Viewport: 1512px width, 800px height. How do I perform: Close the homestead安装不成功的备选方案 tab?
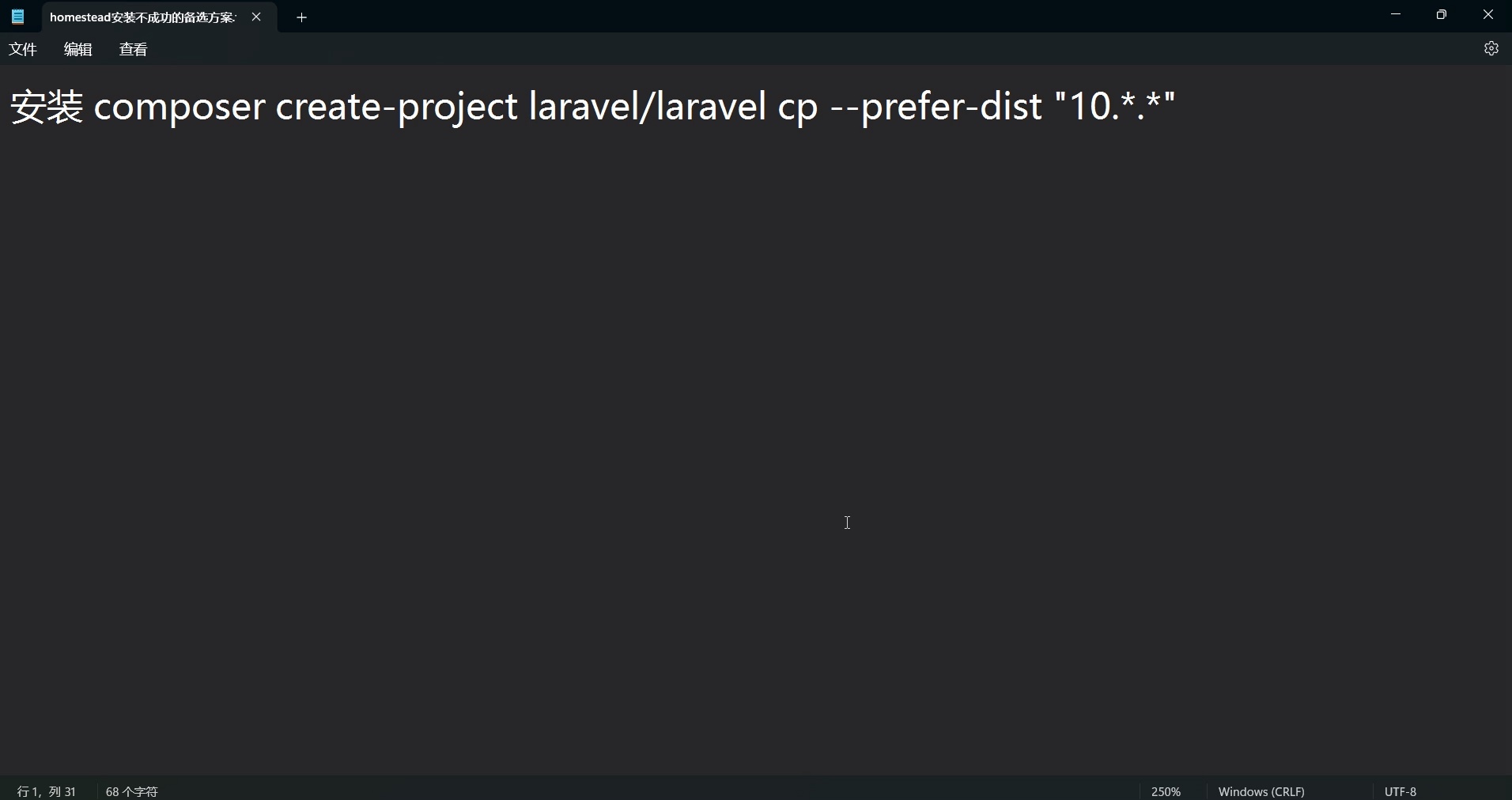pyautogui.click(x=257, y=17)
